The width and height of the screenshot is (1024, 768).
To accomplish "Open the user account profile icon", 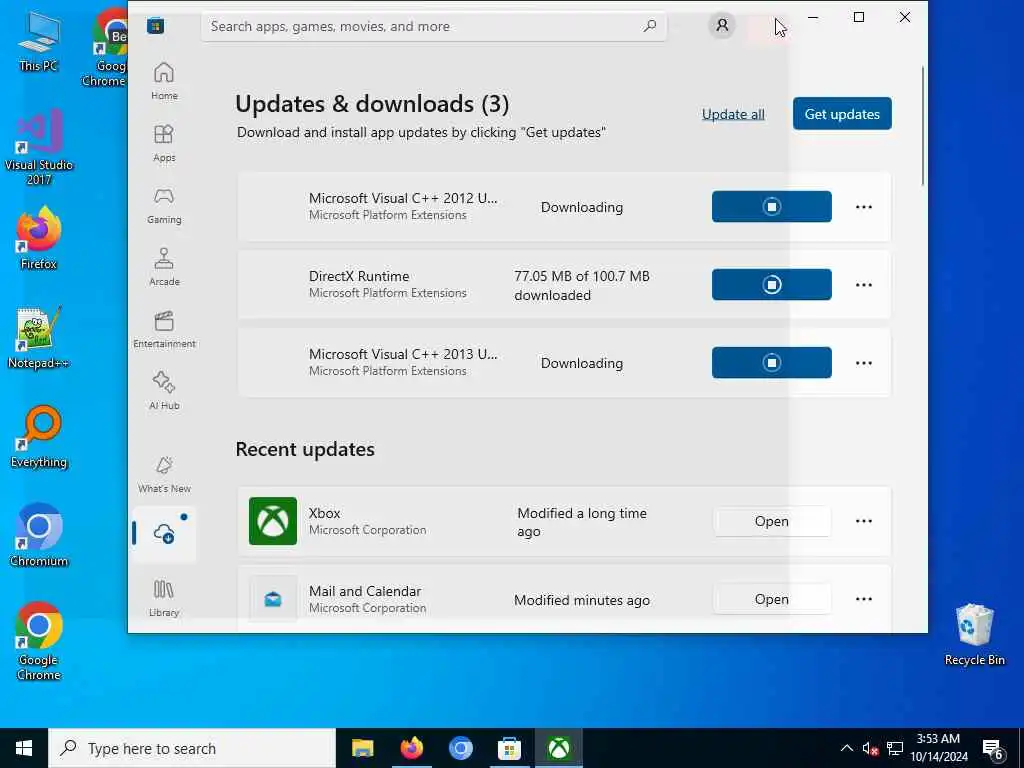I will coord(722,25).
